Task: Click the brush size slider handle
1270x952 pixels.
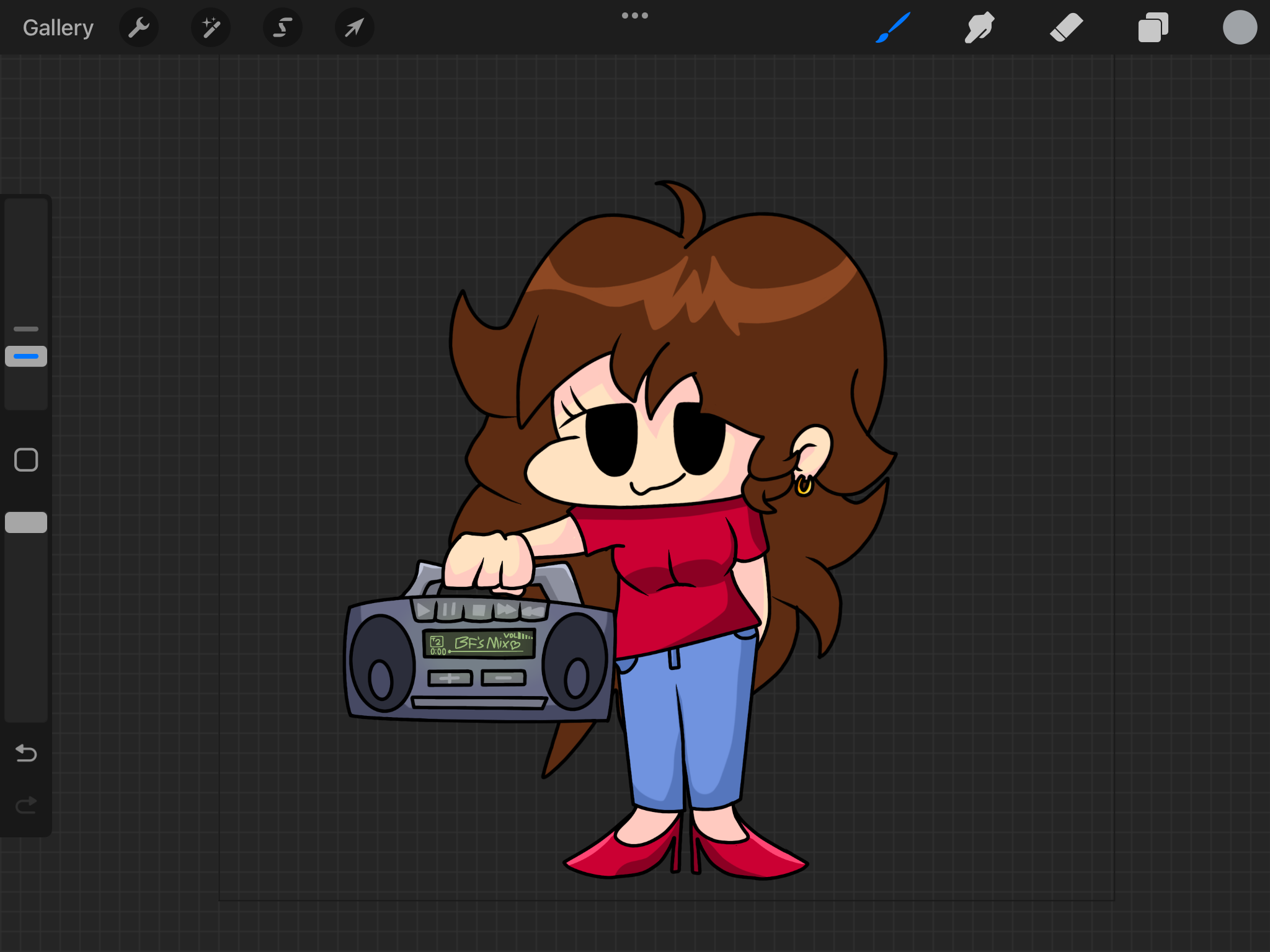Action: point(26,356)
